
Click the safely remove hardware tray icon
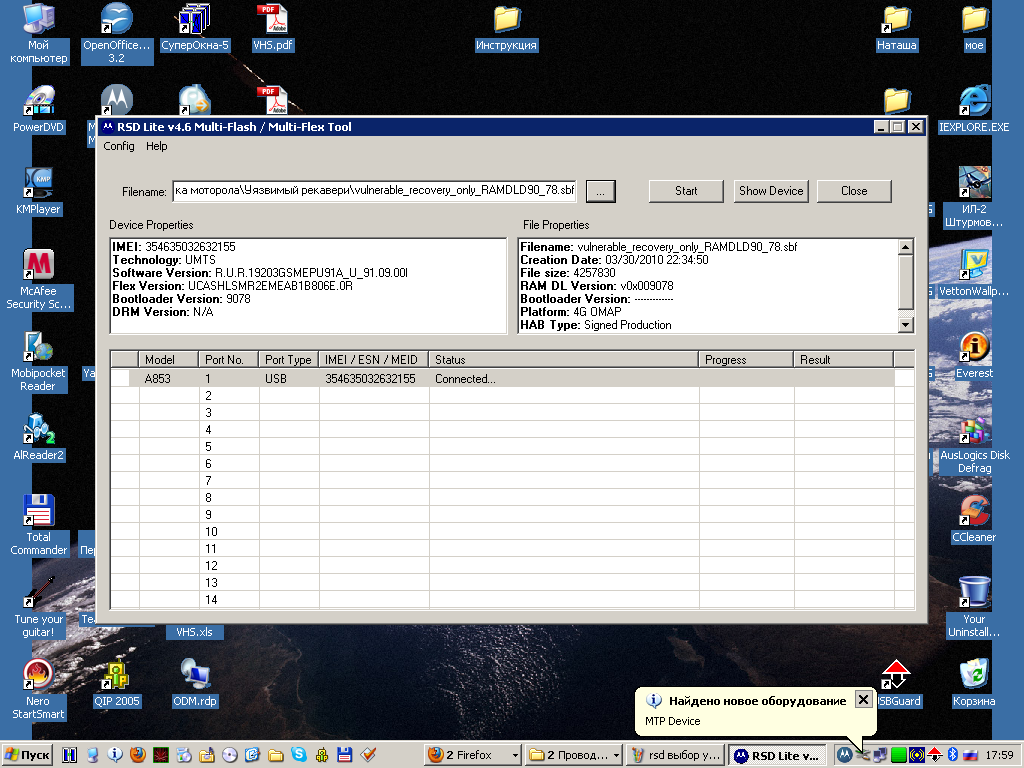[x=862, y=756]
